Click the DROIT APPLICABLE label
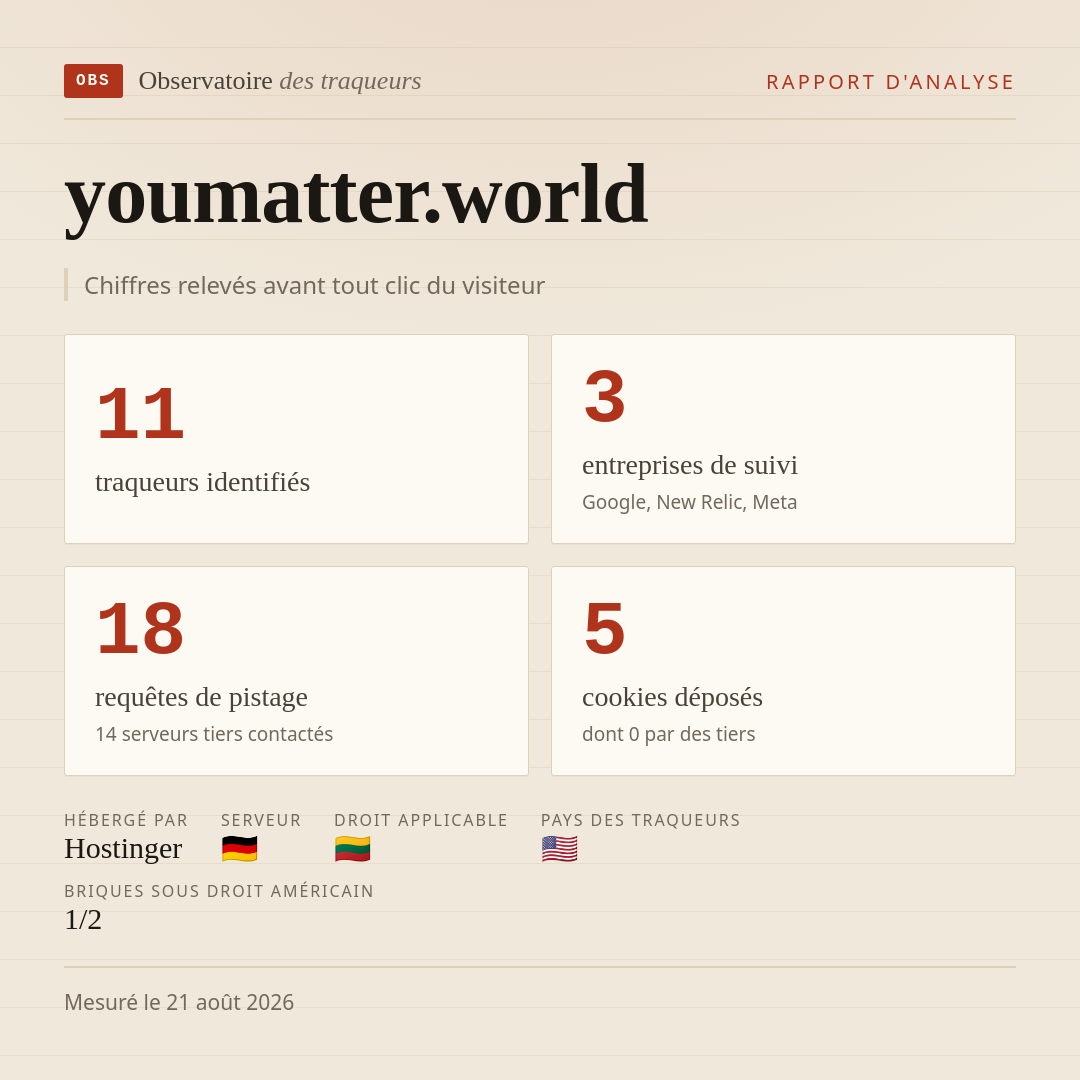The image size is (1080, 1080). 421,820
